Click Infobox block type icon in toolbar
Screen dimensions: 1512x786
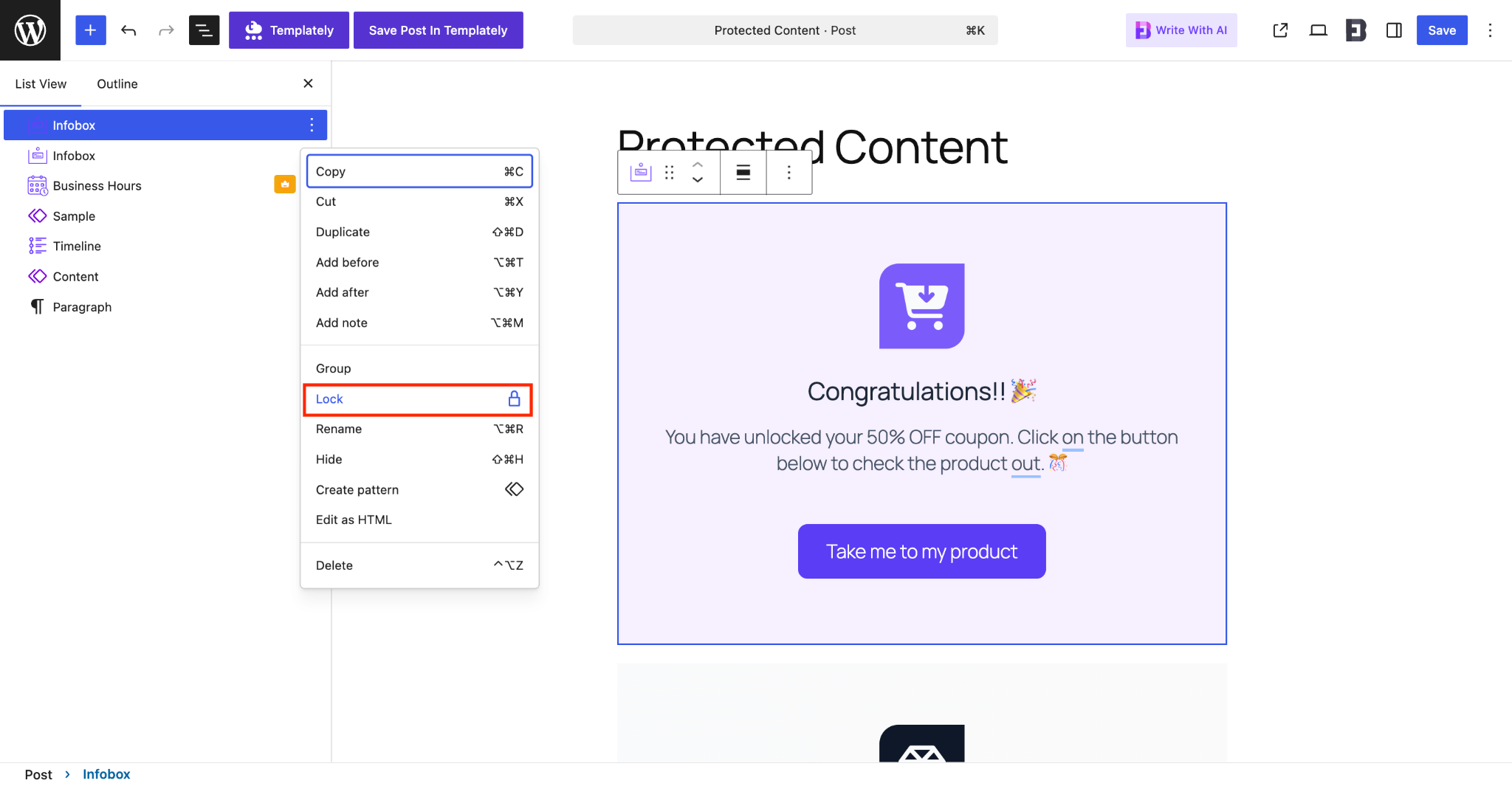tap(640, 172)
